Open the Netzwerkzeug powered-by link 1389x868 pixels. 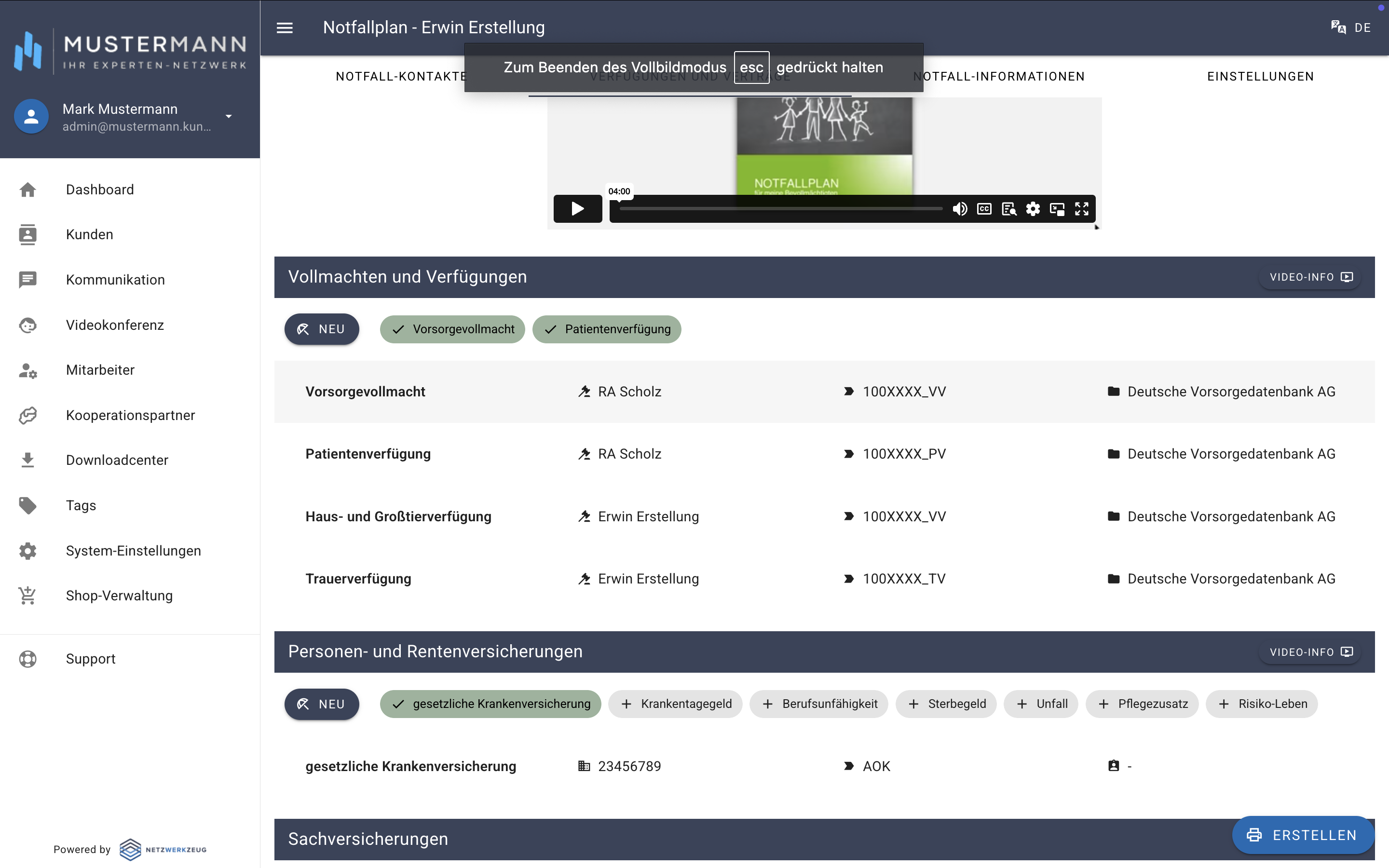163,850
